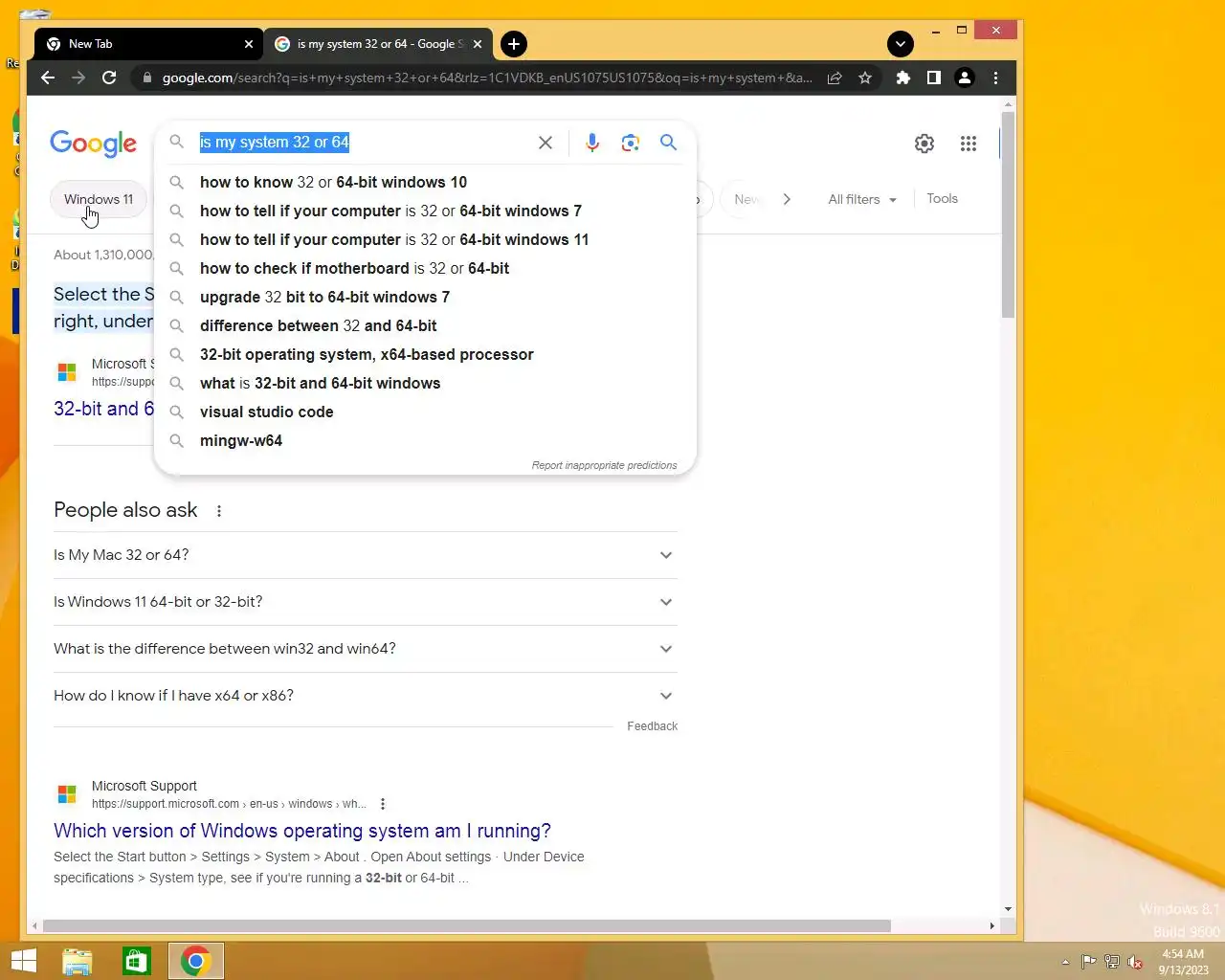This screenshot has width=1225, height=980.
Task: Choose suggestion 'visual studio code'
Action: pos(425,412)
